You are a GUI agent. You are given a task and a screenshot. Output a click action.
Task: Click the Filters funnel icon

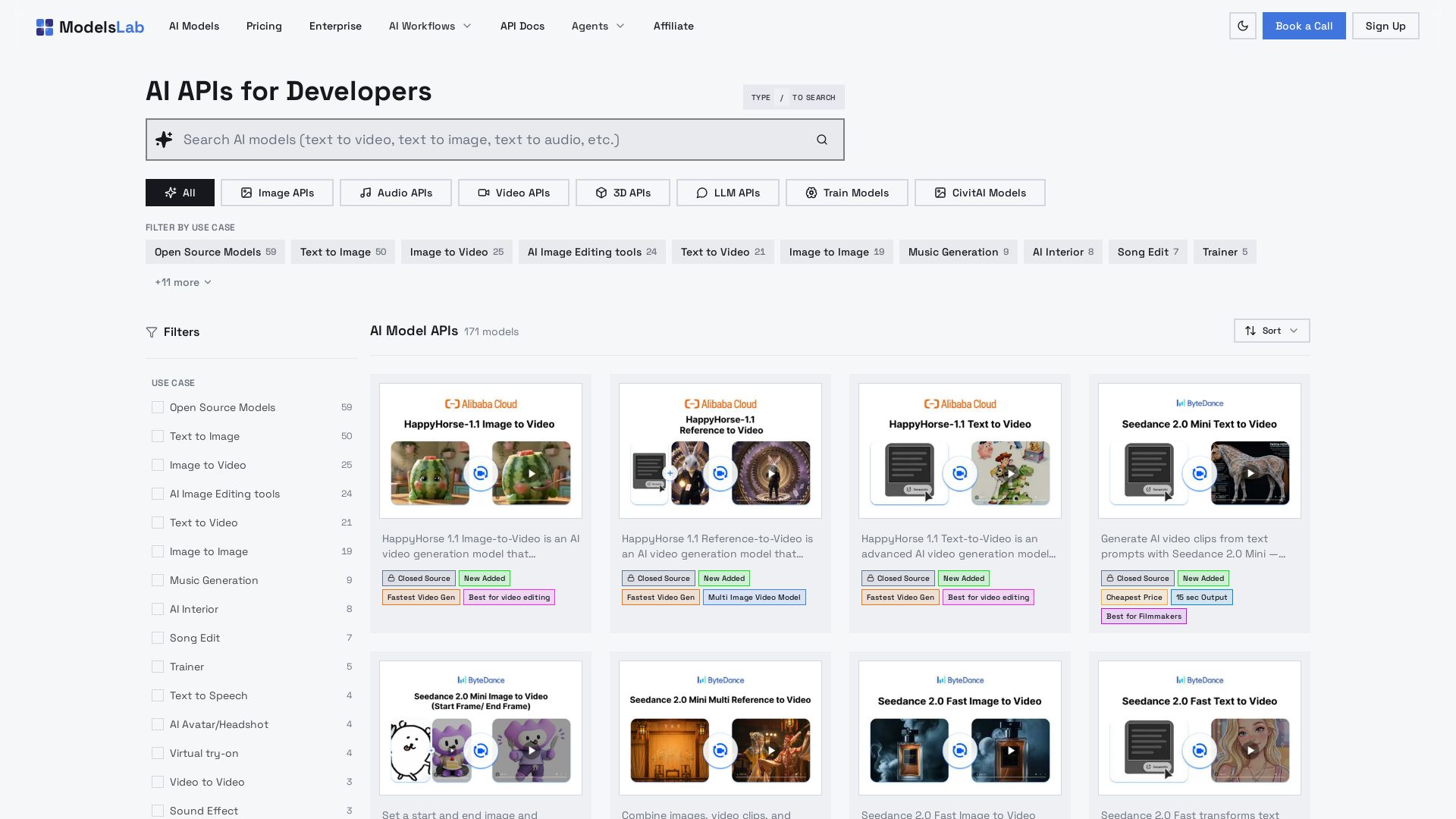(152, 332)
